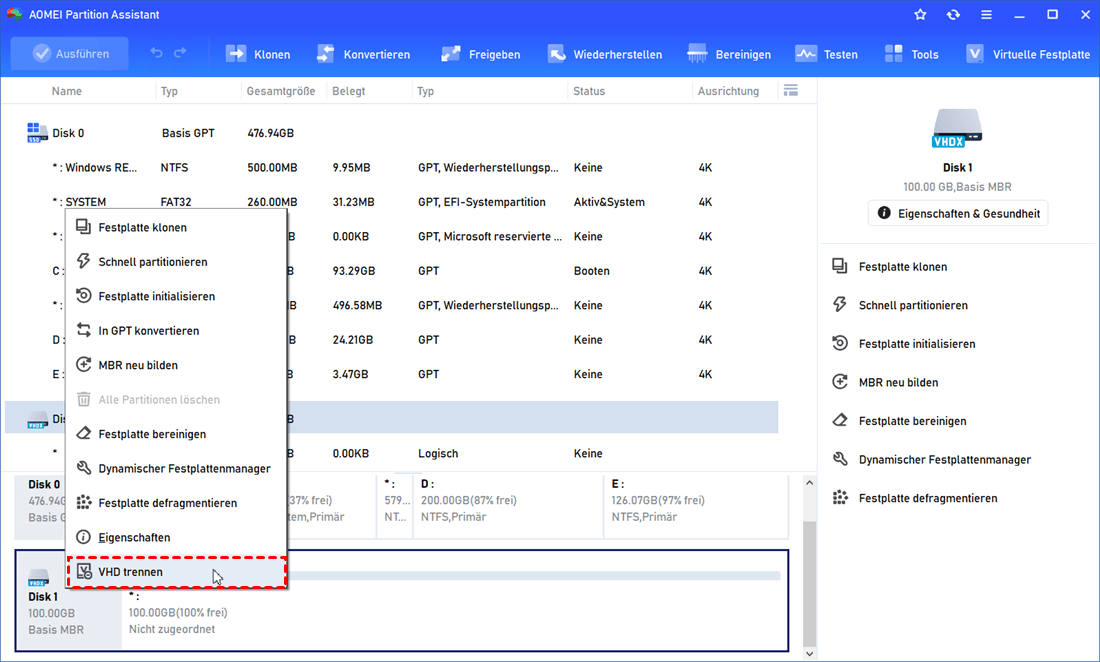Click the Disk 1 label in the disk map
The width and height of the screenshot is (1100, 662).
pos(43,597)
